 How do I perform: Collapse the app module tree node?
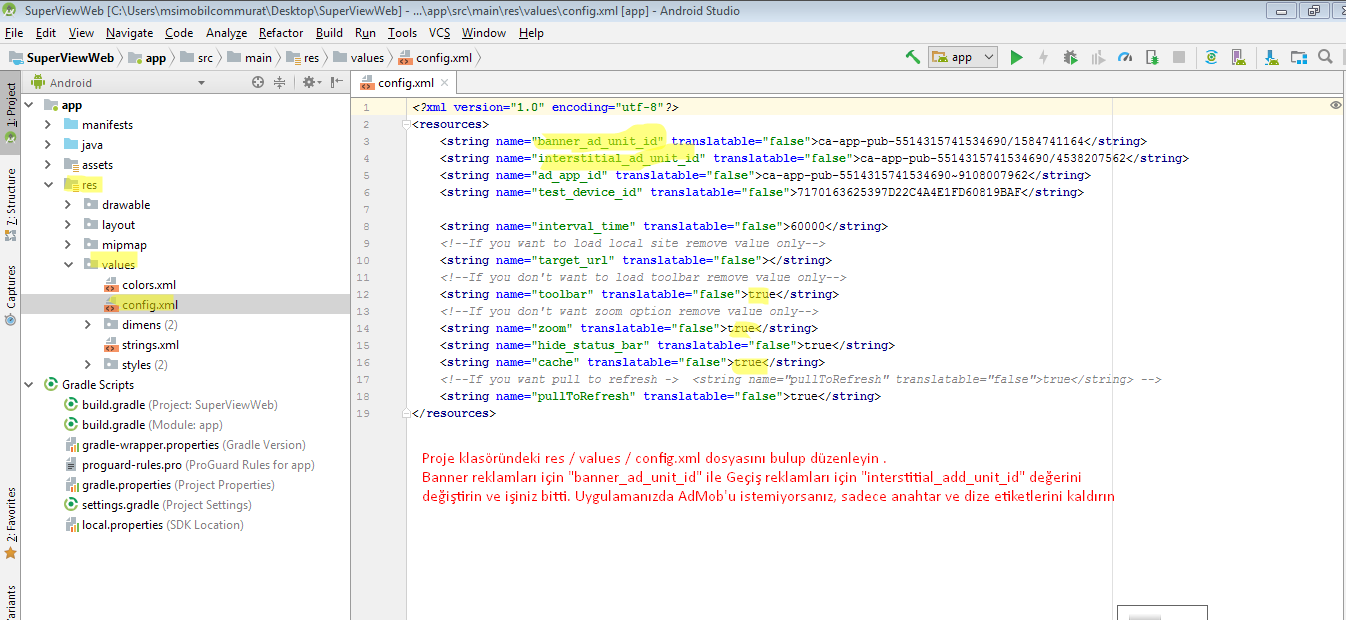point(28,105)
